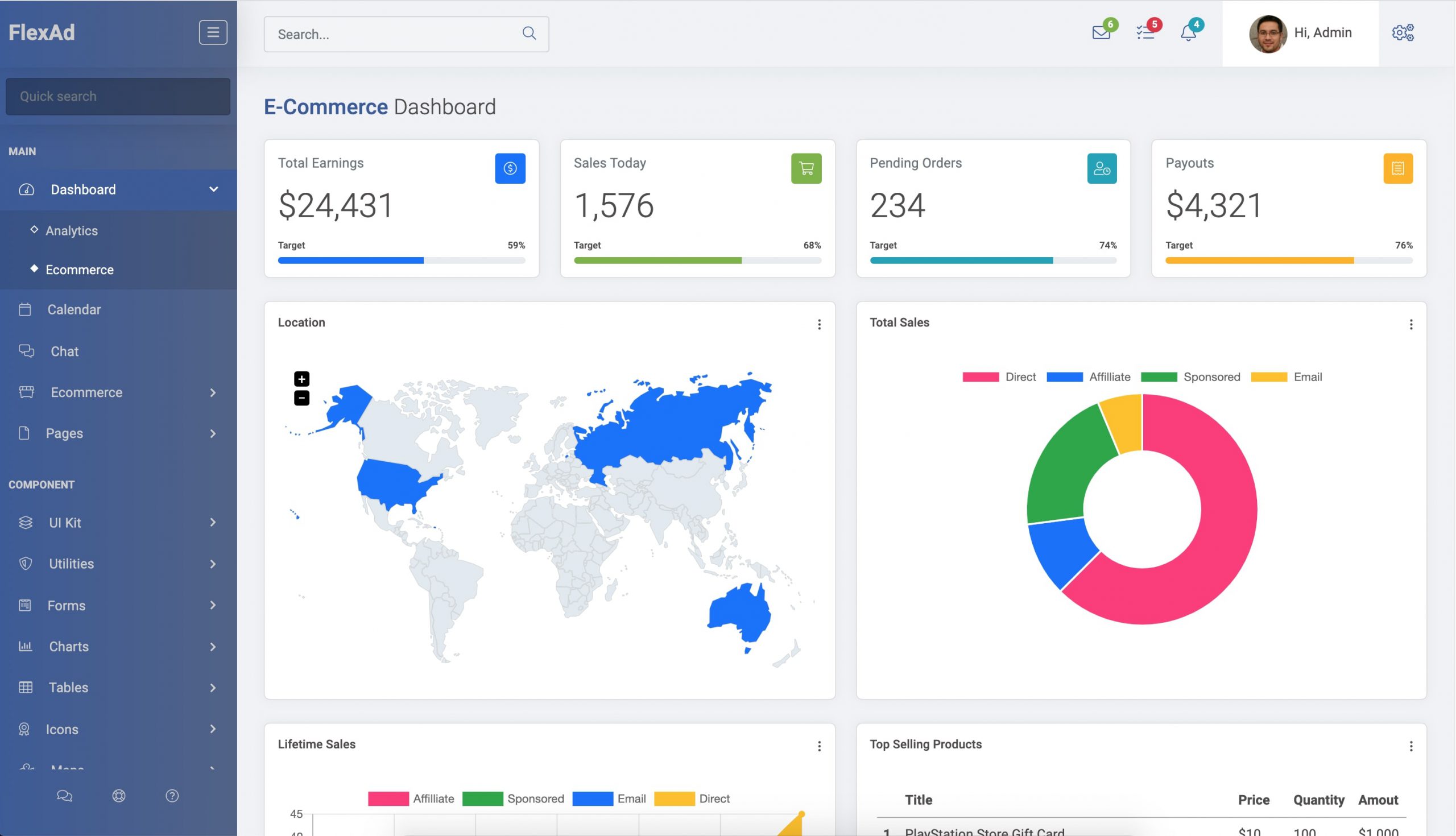Image resolution: width=1456 pixels, height=836 pixels.
Task: Open the settings gears icon
Action: pyautogui.click(x=1403, y=33)
